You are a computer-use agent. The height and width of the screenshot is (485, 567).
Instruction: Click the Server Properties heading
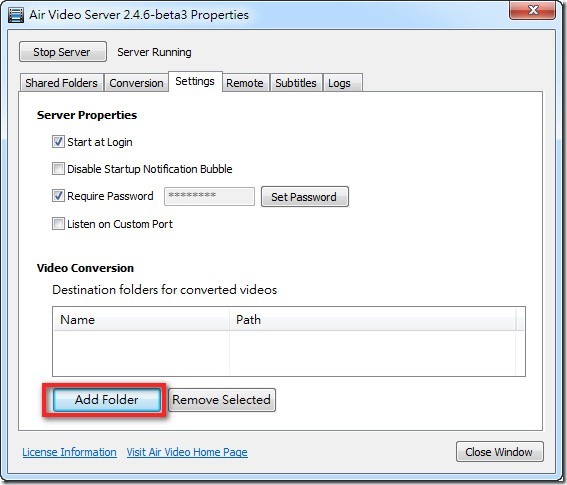tap(87, 115)
